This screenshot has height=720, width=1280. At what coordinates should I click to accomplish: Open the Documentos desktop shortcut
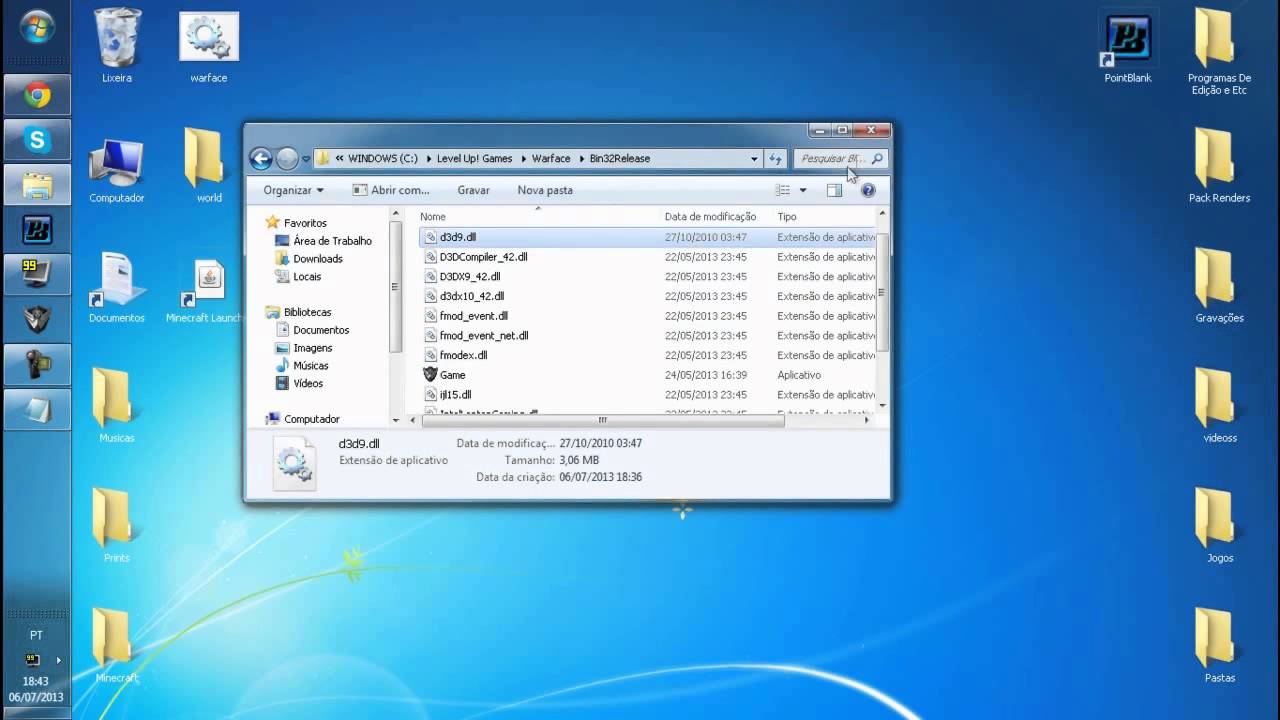(x=117, y=288)
